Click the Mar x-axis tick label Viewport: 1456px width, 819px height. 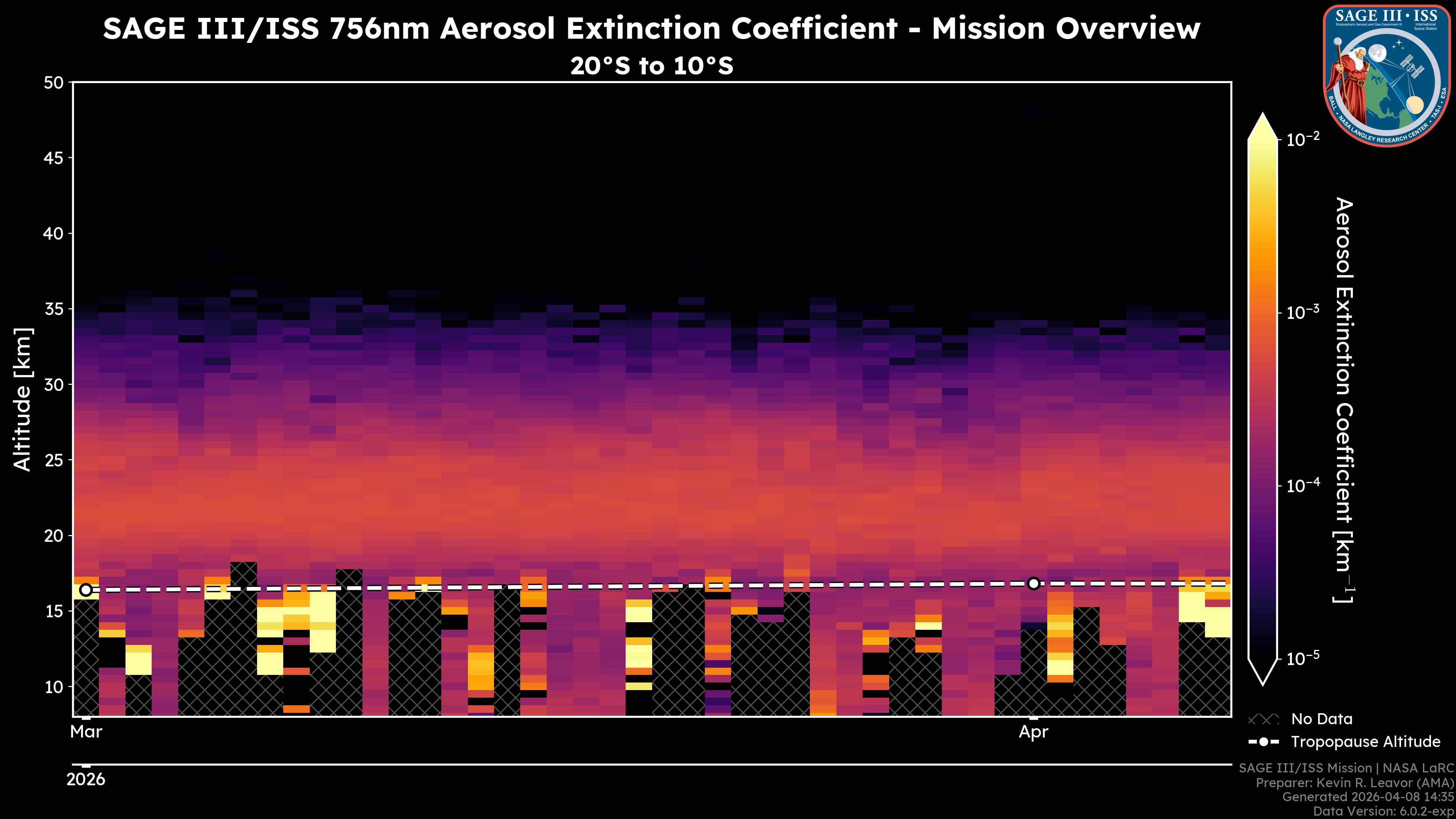86,732
